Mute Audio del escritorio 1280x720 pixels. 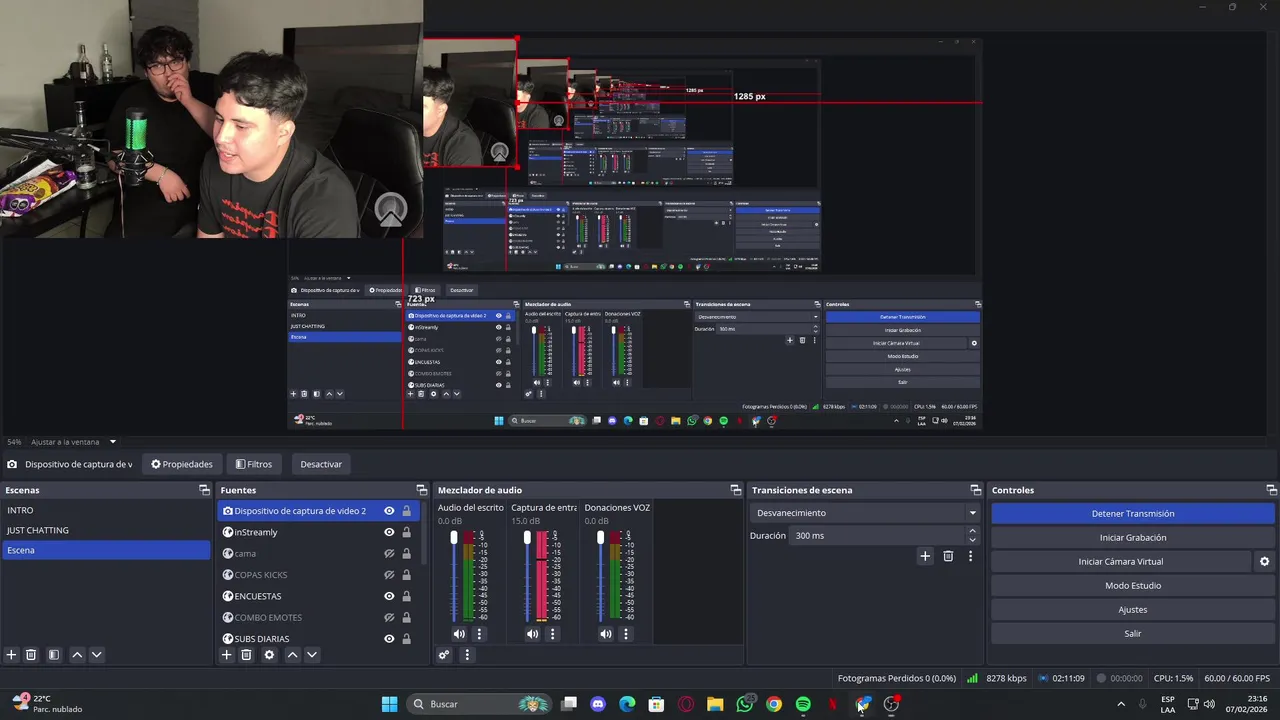pyautogui.click(x=459, y=634)
